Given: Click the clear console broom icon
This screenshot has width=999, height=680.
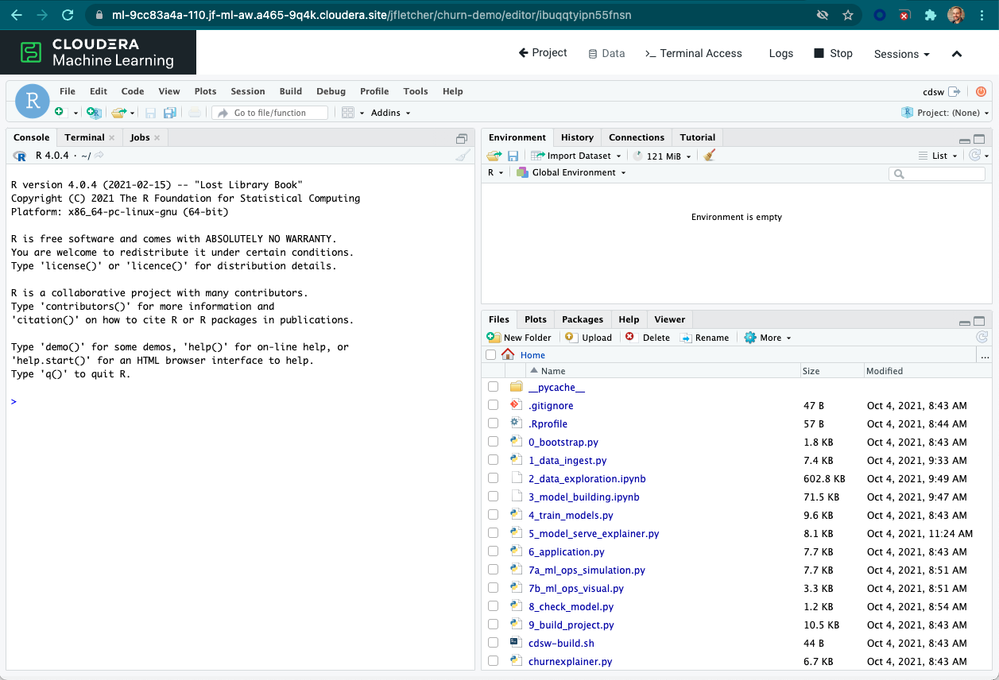Looking at the screenshot, I should click(463, 155).
